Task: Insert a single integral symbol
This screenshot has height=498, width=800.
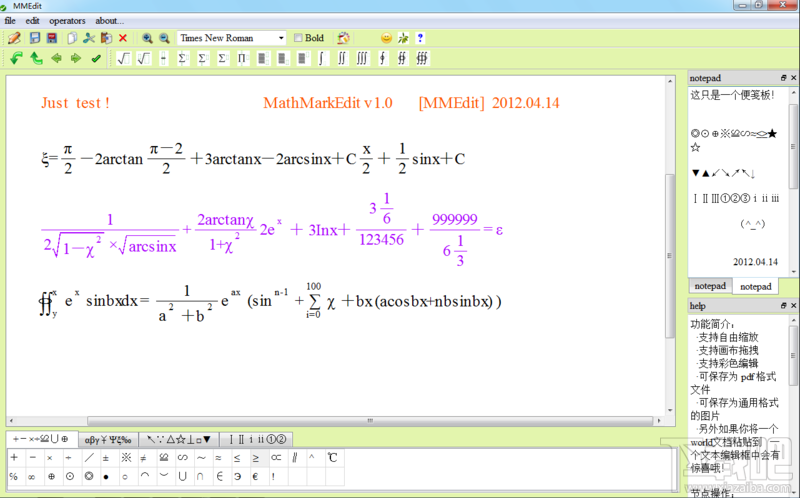Action: pos(321,58)
